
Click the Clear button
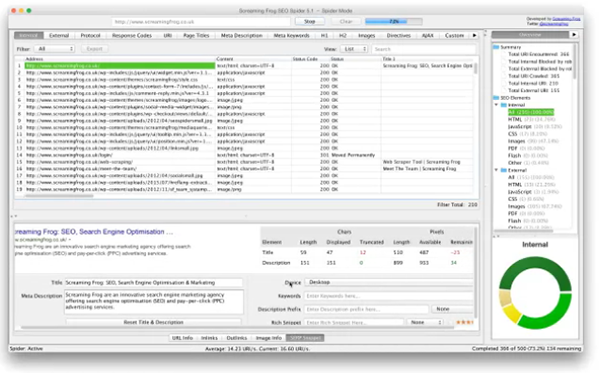coord(346,21)
